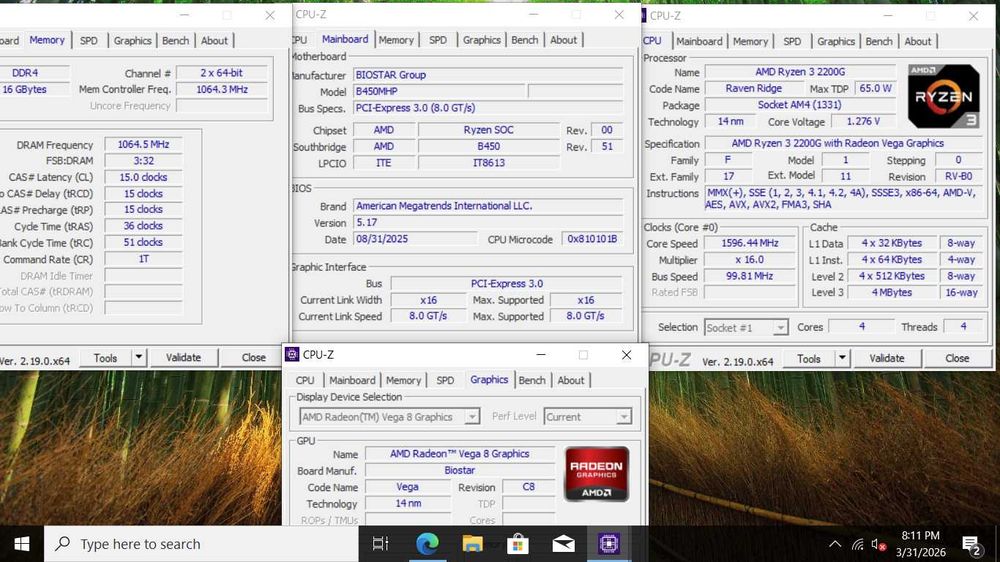The height and width of the screenshot is (562, 1000).
Task: Open Graphics tab in Memory window
Action: point(133,41)
